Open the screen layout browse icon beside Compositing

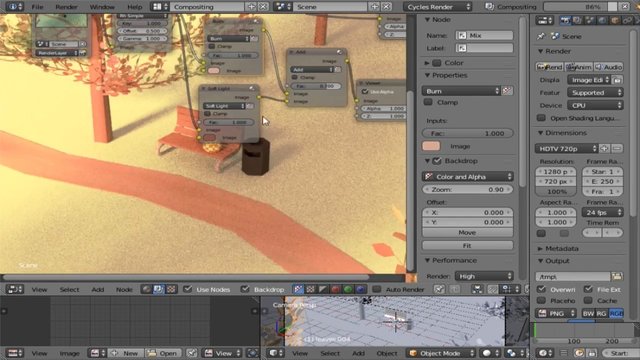160,7
